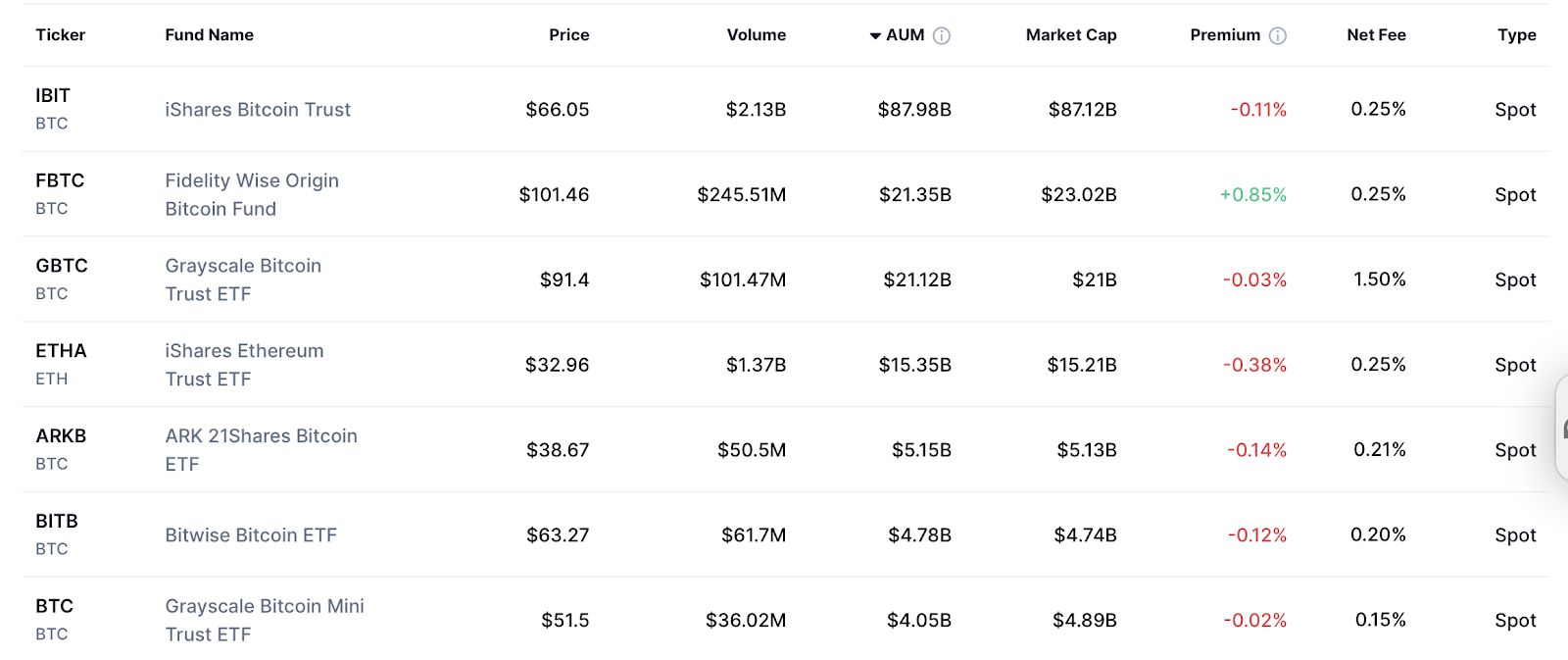Sort by Net Fee column header
Image resolution: width=1568 pixels, height=660 pixels.
pyautogui.click(x=1377, y=35)
